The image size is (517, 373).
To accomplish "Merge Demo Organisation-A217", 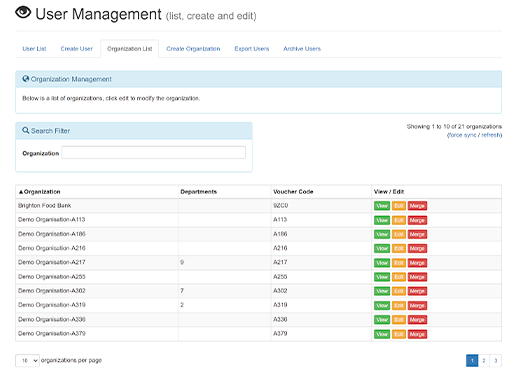I will (417, 263).
